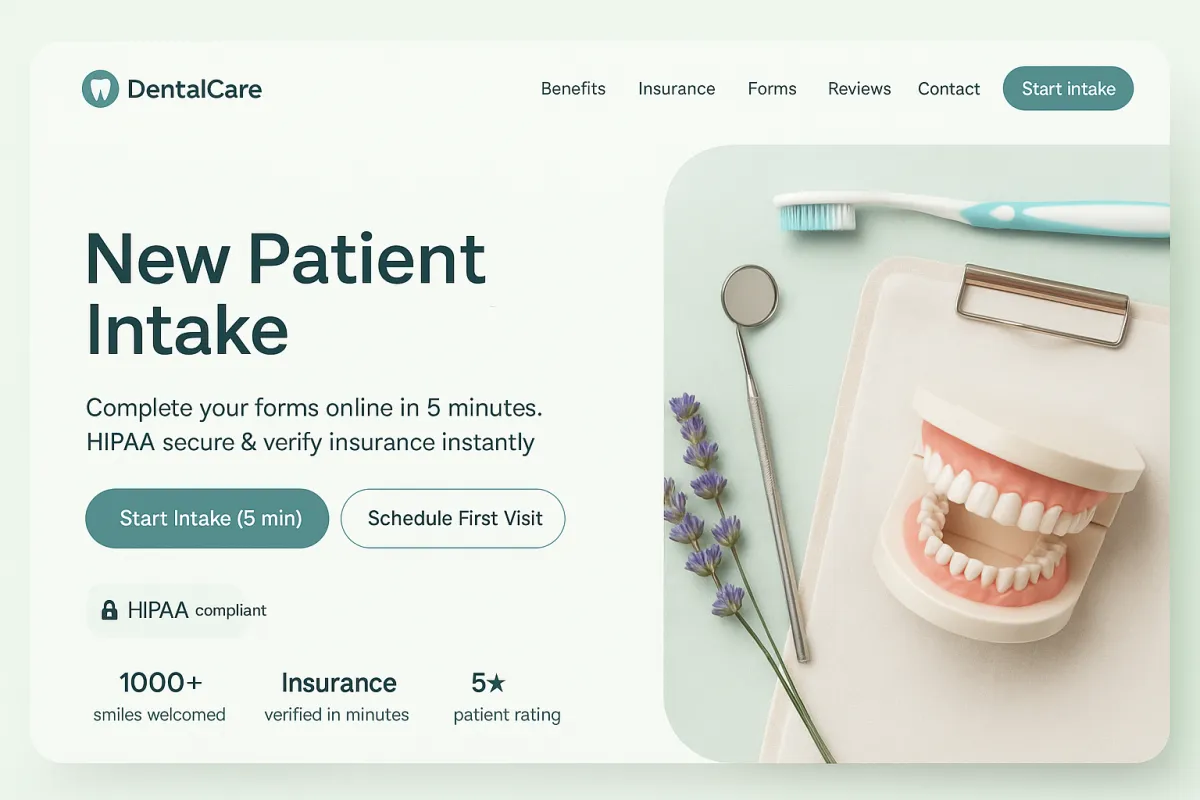Open the Reviews nav link

point(859,88)
